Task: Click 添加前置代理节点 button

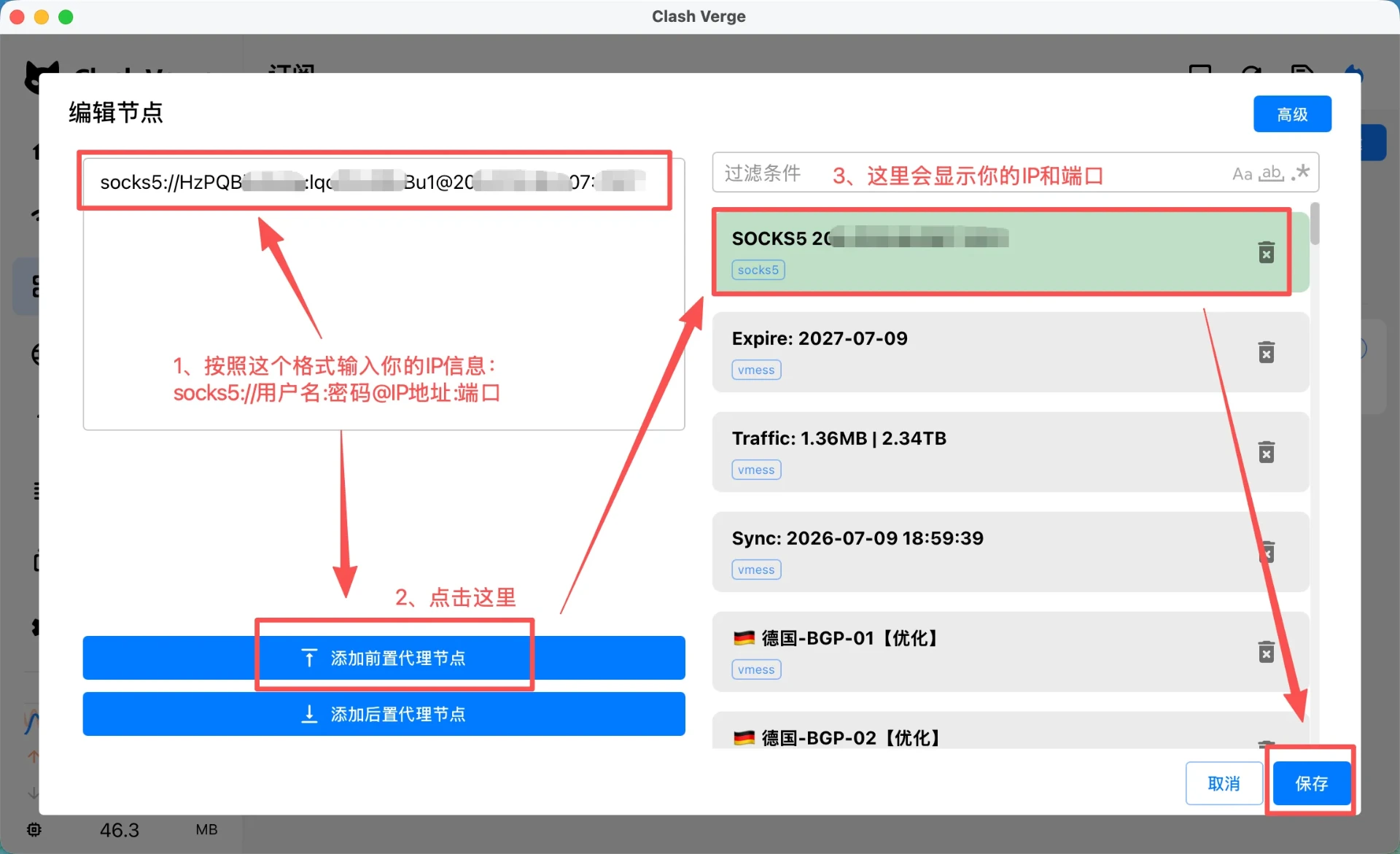Action: click(x=384, y=658)
